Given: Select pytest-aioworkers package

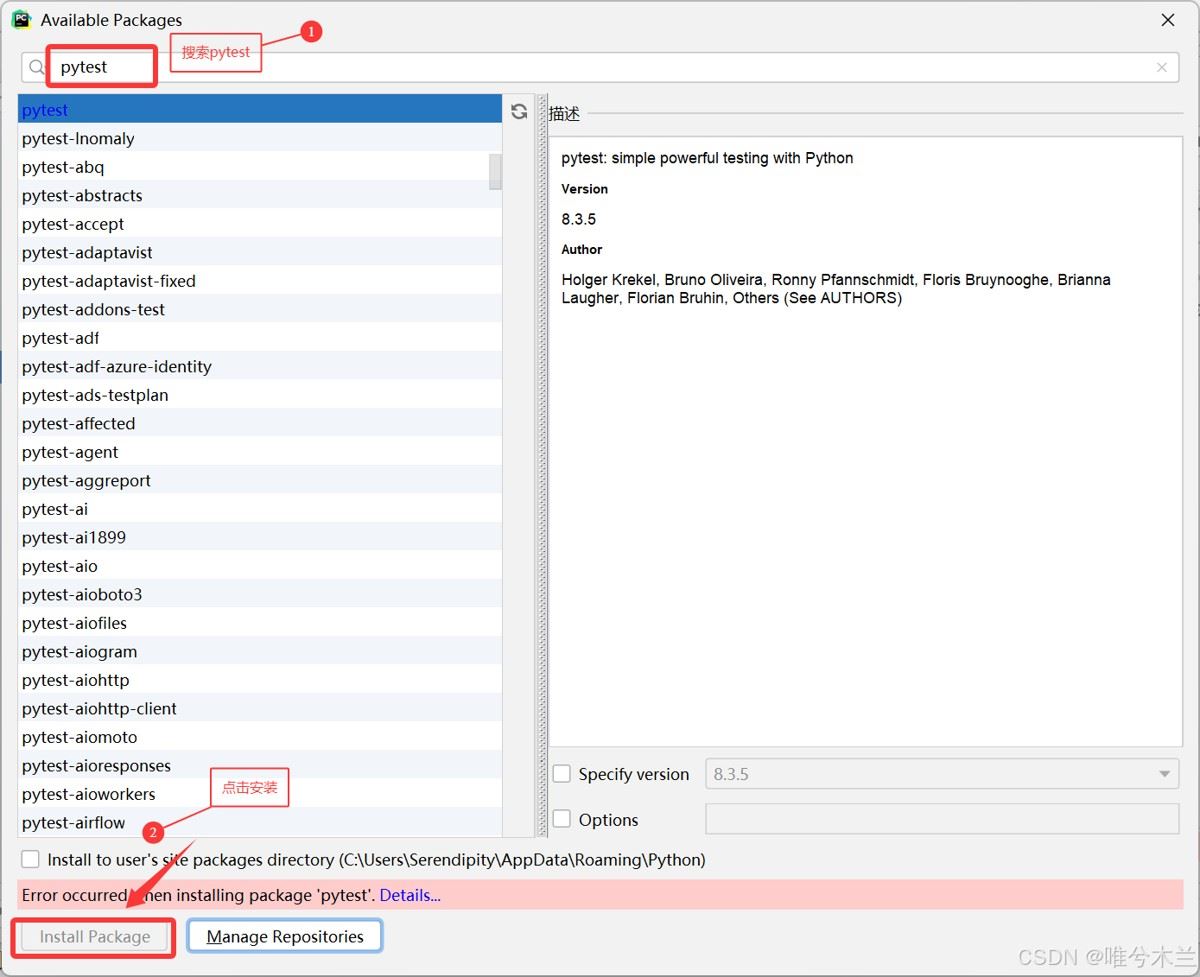Looking at the screenshot, I should 260,794.
